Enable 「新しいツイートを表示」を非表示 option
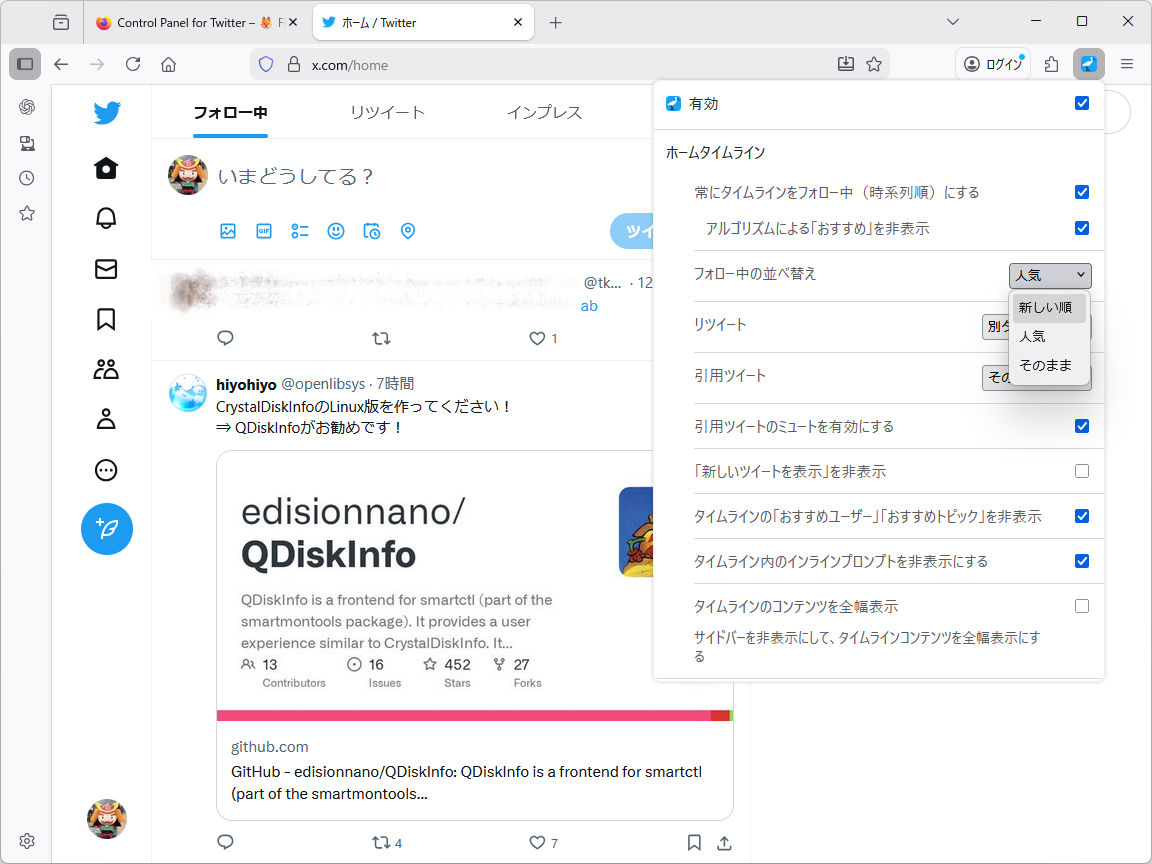Viewport: 1152px width, 864px height. click(1081, 471)
